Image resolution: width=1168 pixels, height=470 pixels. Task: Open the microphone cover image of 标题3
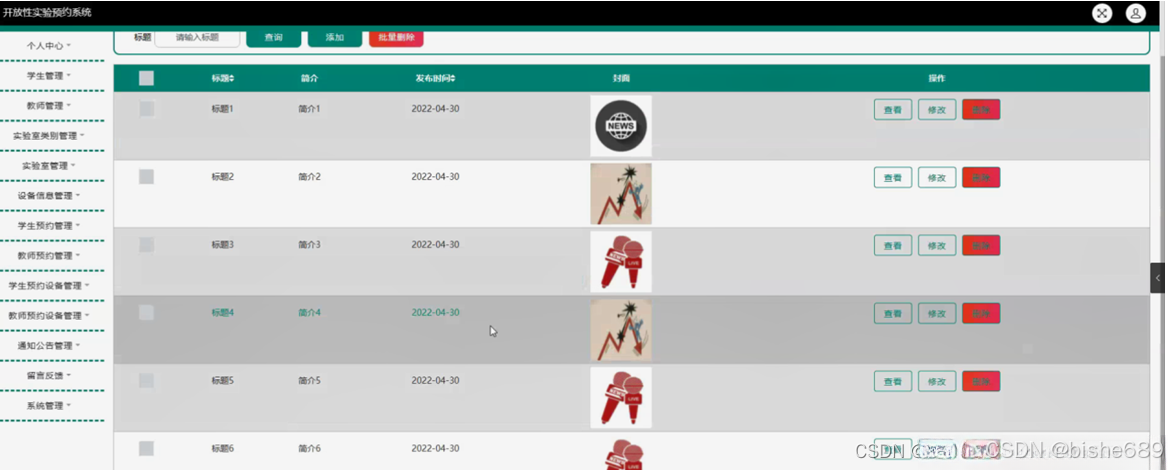(x=621, y=261)
